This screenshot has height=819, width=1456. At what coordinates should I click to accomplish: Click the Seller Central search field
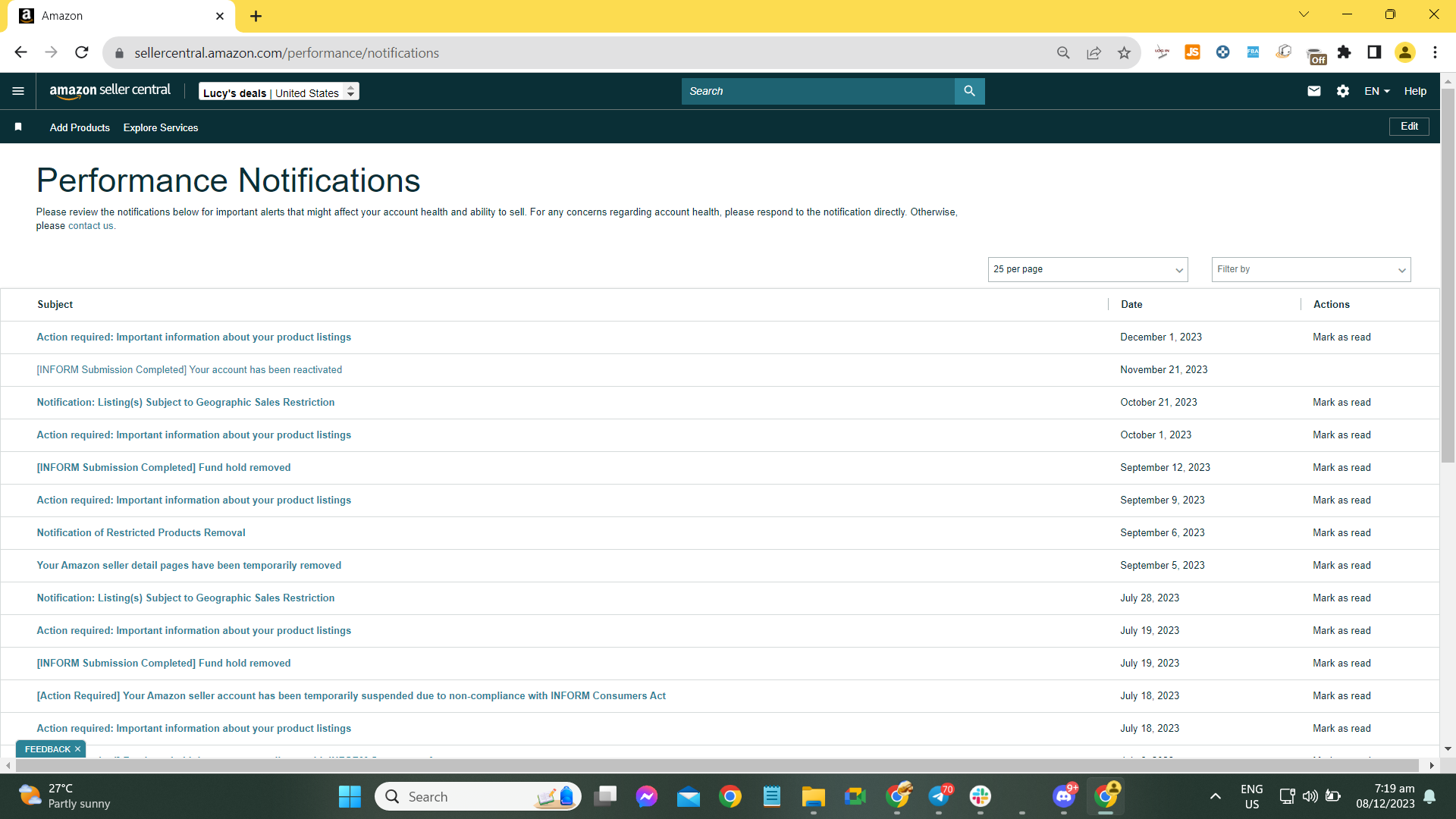(817, 91)
